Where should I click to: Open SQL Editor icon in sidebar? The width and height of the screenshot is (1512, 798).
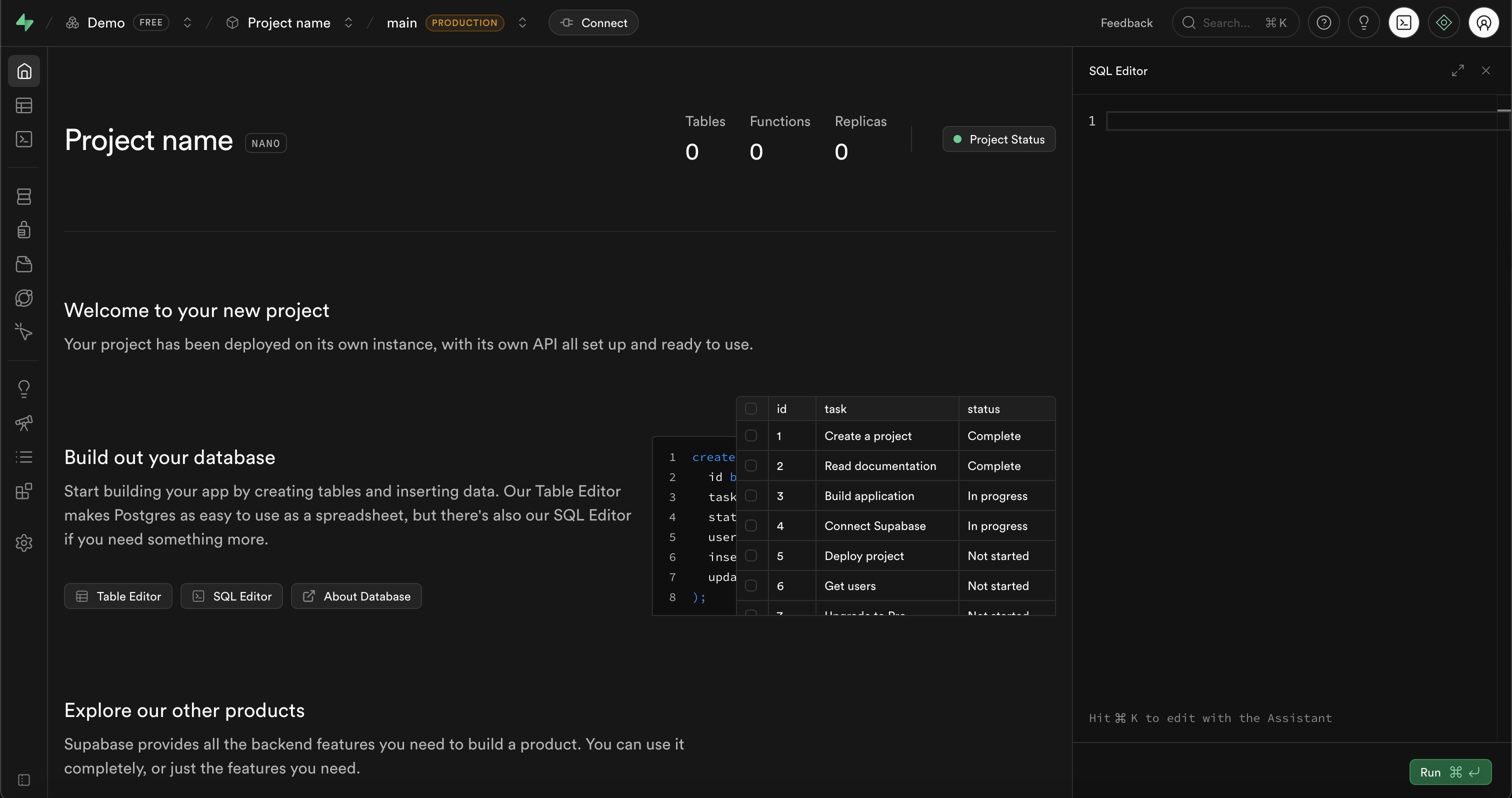[24, 139]
